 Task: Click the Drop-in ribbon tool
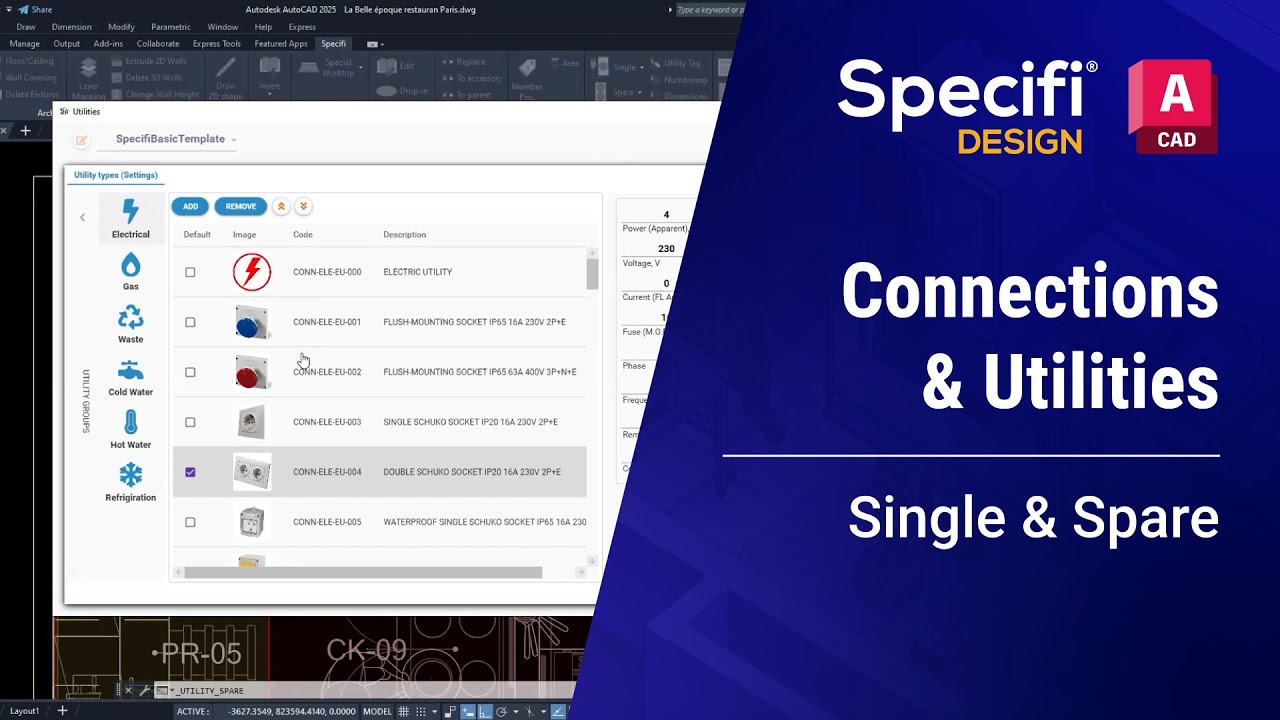(x=401, y=91)
